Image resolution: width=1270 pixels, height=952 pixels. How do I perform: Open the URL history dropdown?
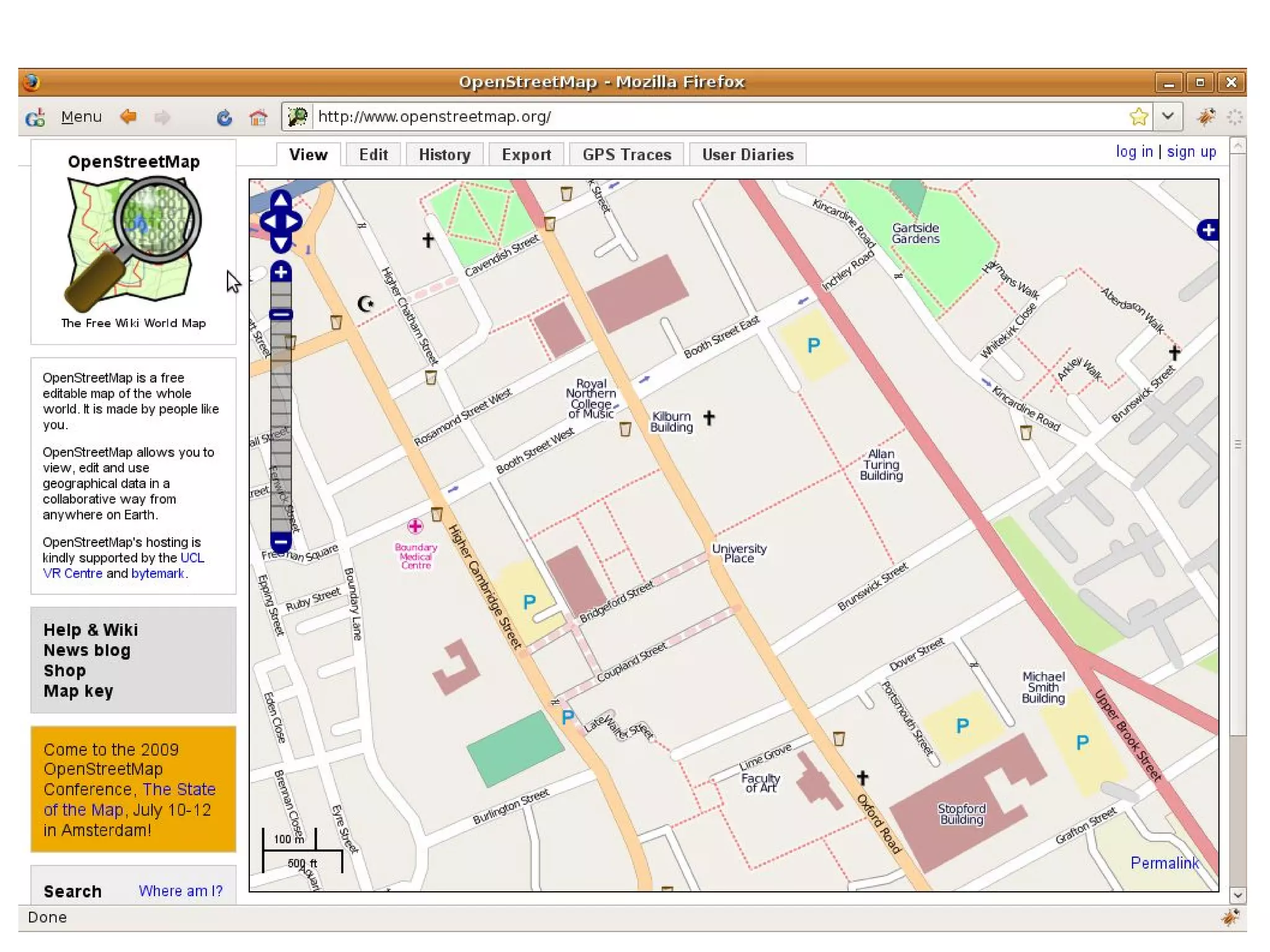click(x=1168, y=117)
